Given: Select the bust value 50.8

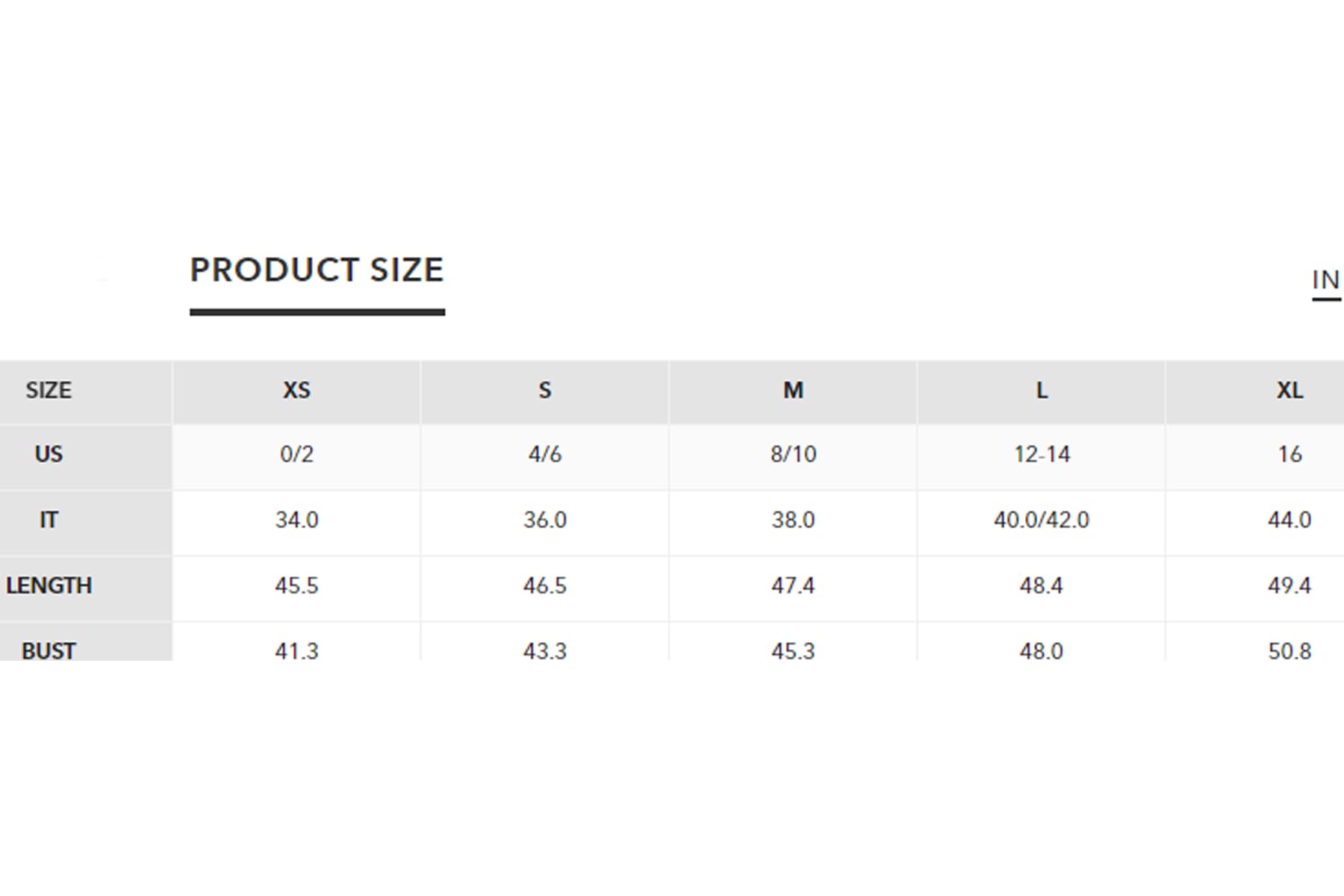Looking at the screenshot, I should tap(1289, 650).
